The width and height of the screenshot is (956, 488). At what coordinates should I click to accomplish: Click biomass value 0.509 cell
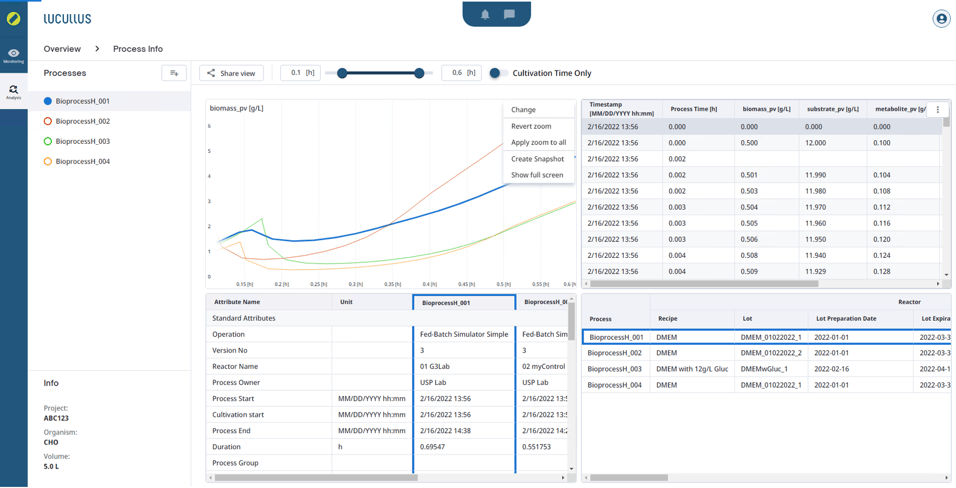tap(766, 271)
